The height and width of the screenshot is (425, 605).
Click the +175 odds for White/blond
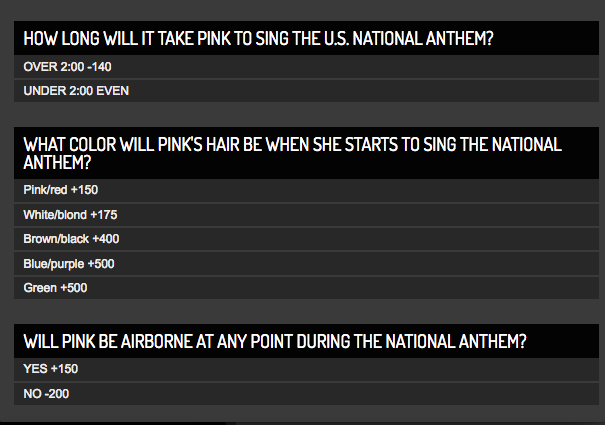click(x=104, y=215)
